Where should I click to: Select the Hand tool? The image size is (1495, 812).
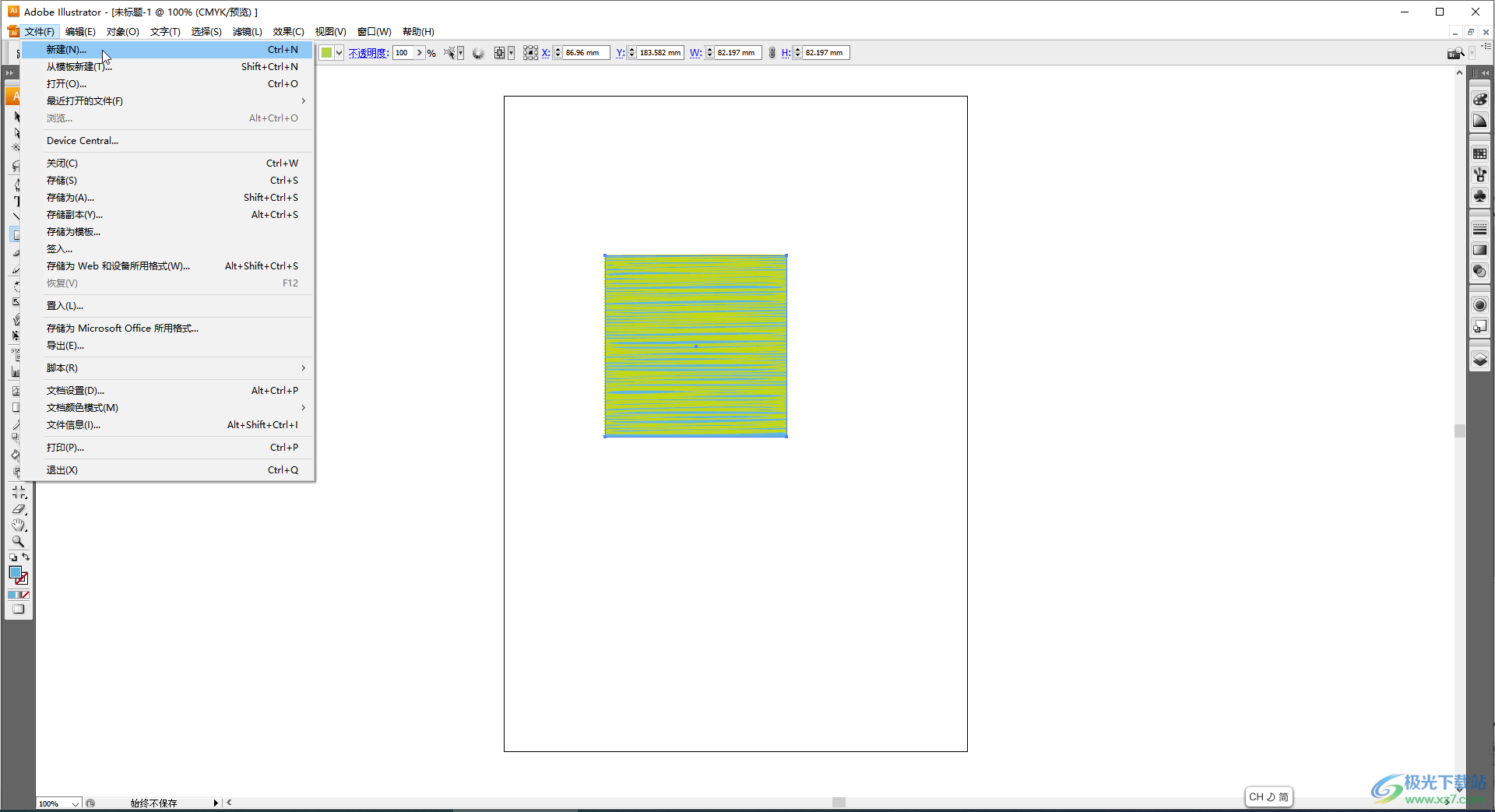click(19, 526)
